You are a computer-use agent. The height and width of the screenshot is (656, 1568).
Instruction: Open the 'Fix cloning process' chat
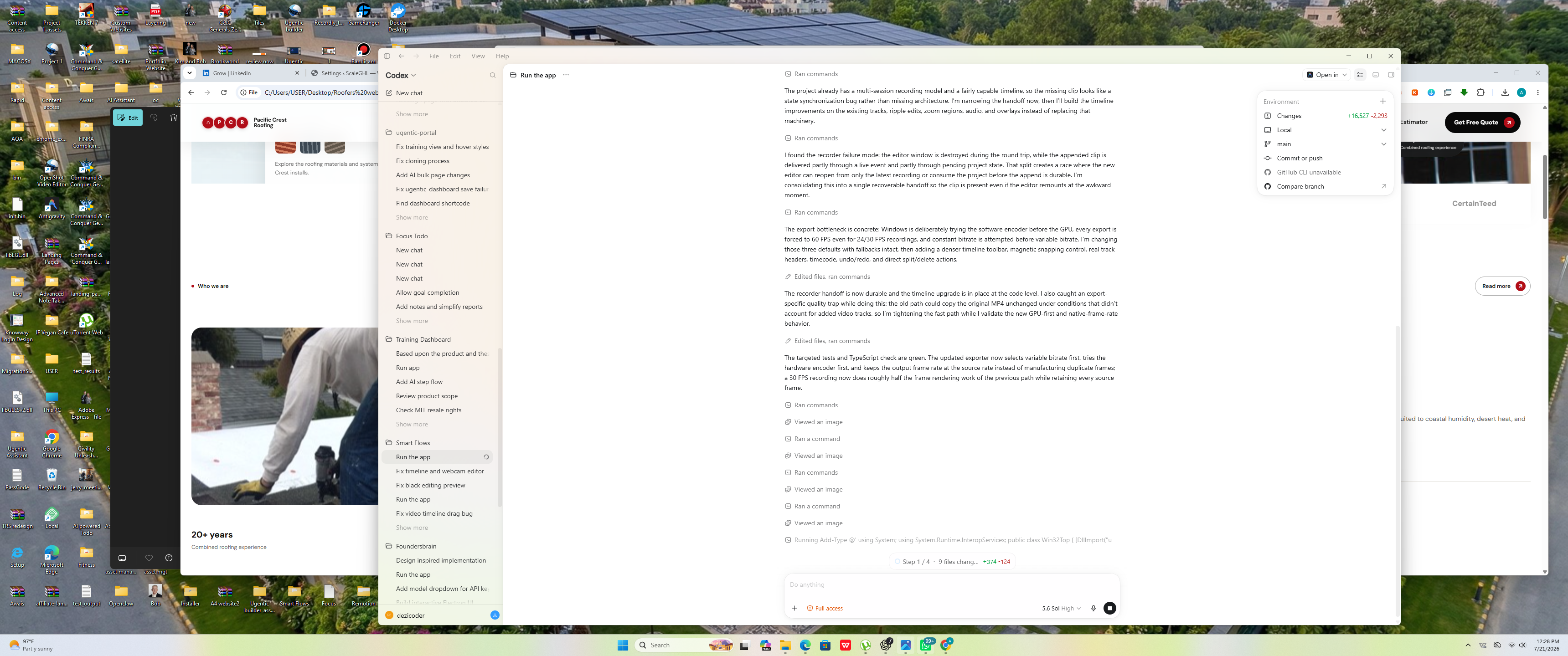click(x=423, y=161)
